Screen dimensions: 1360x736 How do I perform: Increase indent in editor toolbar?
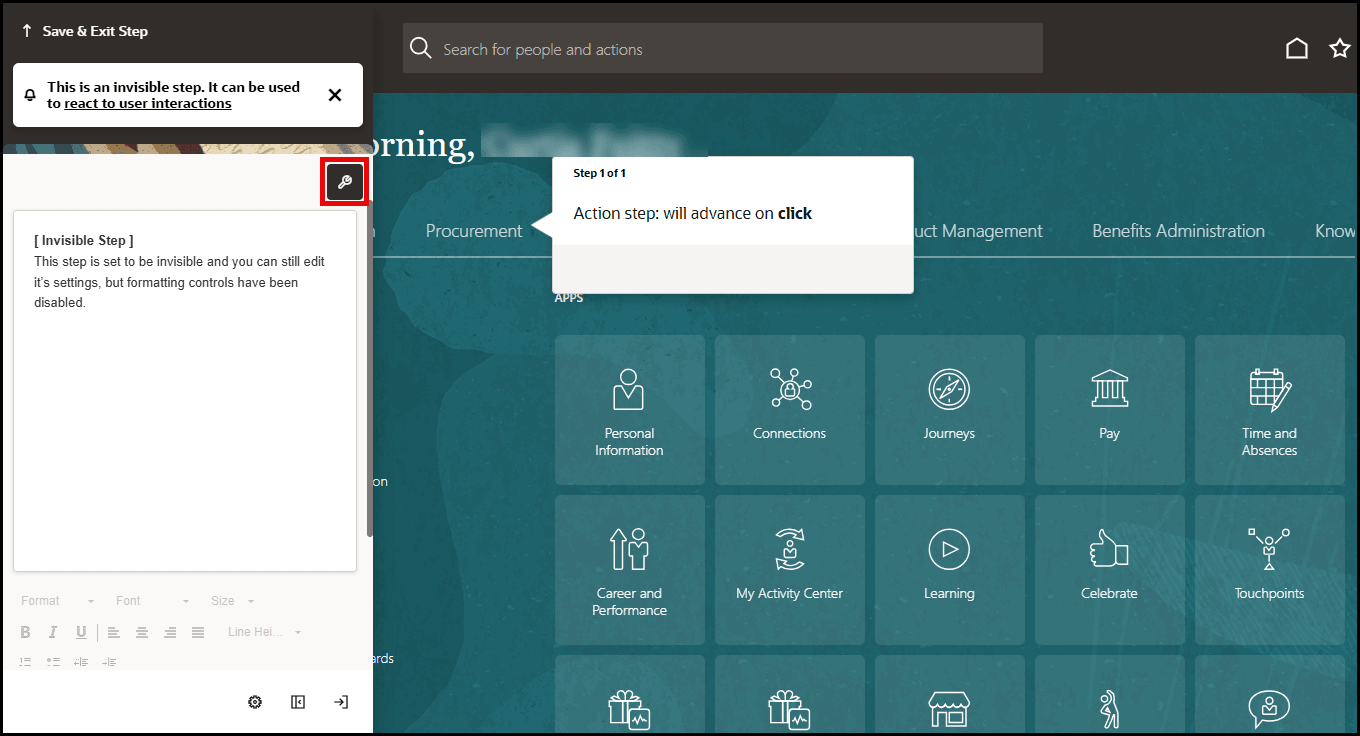click(109, 662)
